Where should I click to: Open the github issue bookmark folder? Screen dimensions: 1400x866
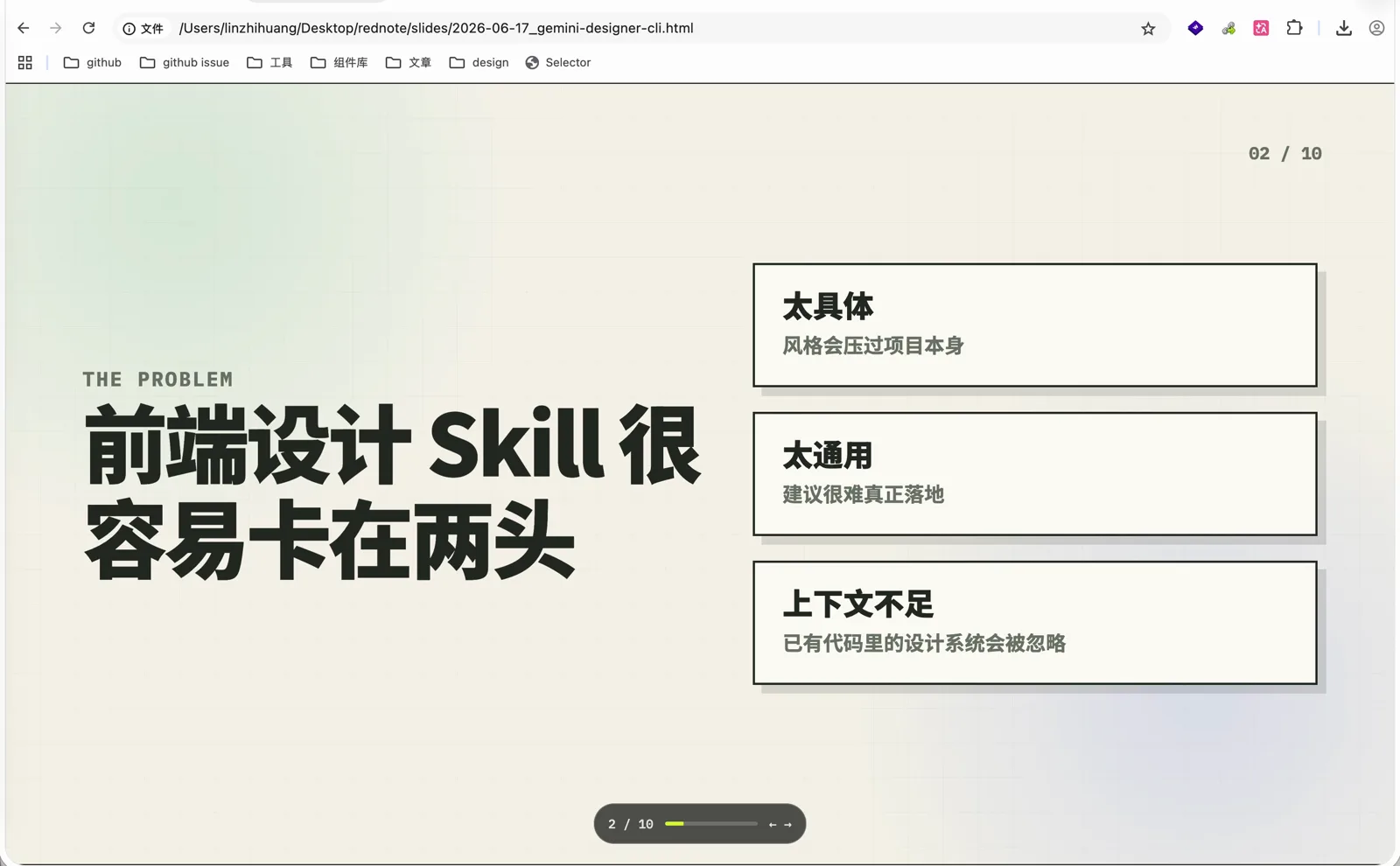tap(185, 62)
